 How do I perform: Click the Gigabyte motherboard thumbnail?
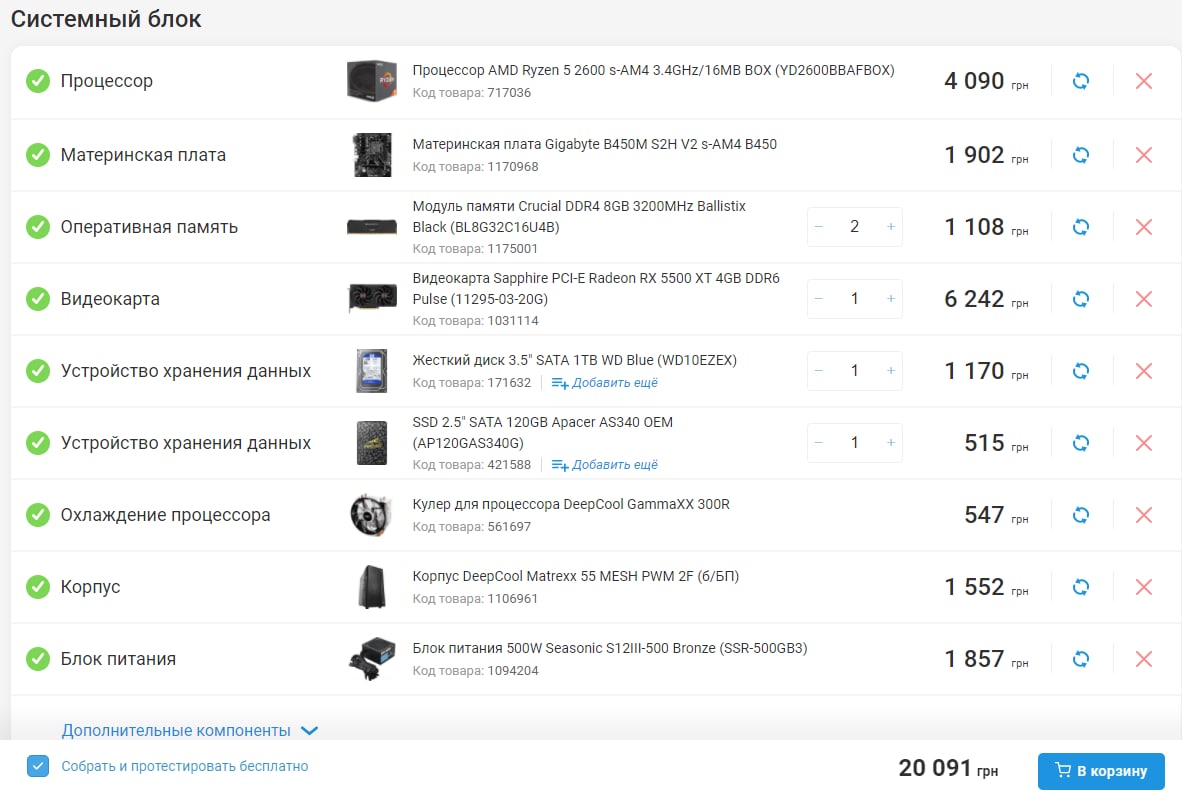372,155
